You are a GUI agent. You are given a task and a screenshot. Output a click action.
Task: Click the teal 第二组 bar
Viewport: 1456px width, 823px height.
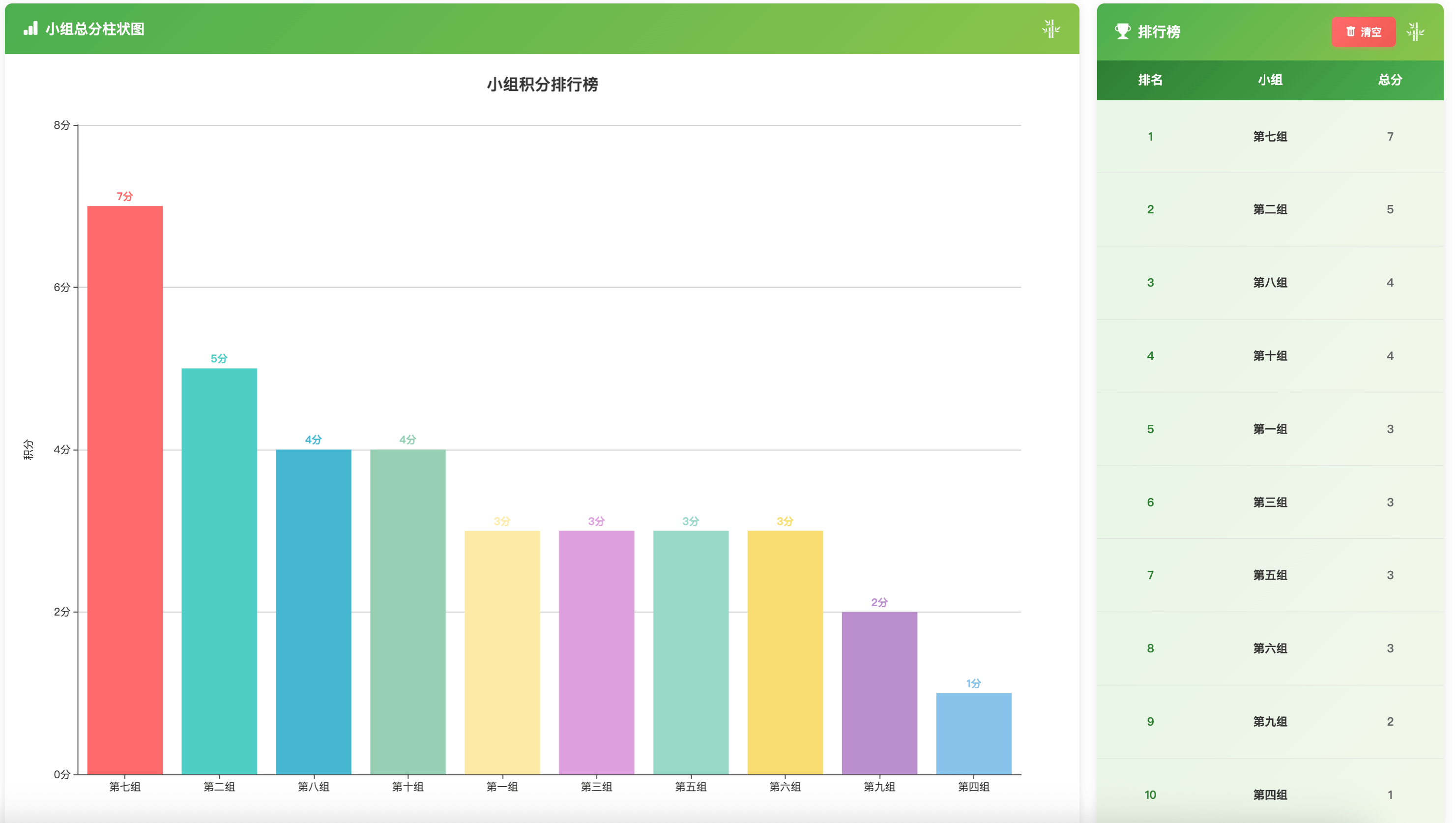(219, 571)
